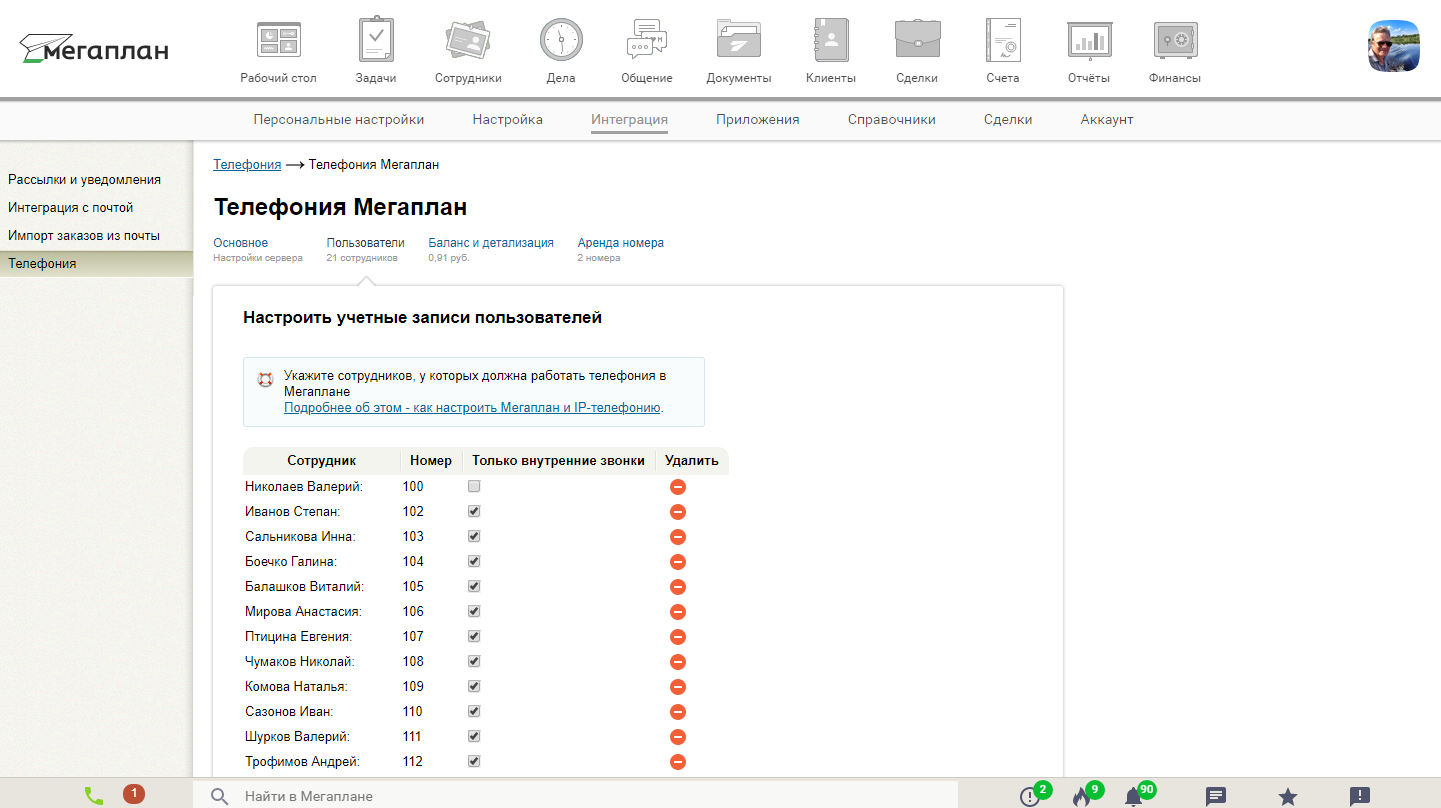Go to Клиенты address book icon
The image size is (1441, 808).
(x=831, y=51)
